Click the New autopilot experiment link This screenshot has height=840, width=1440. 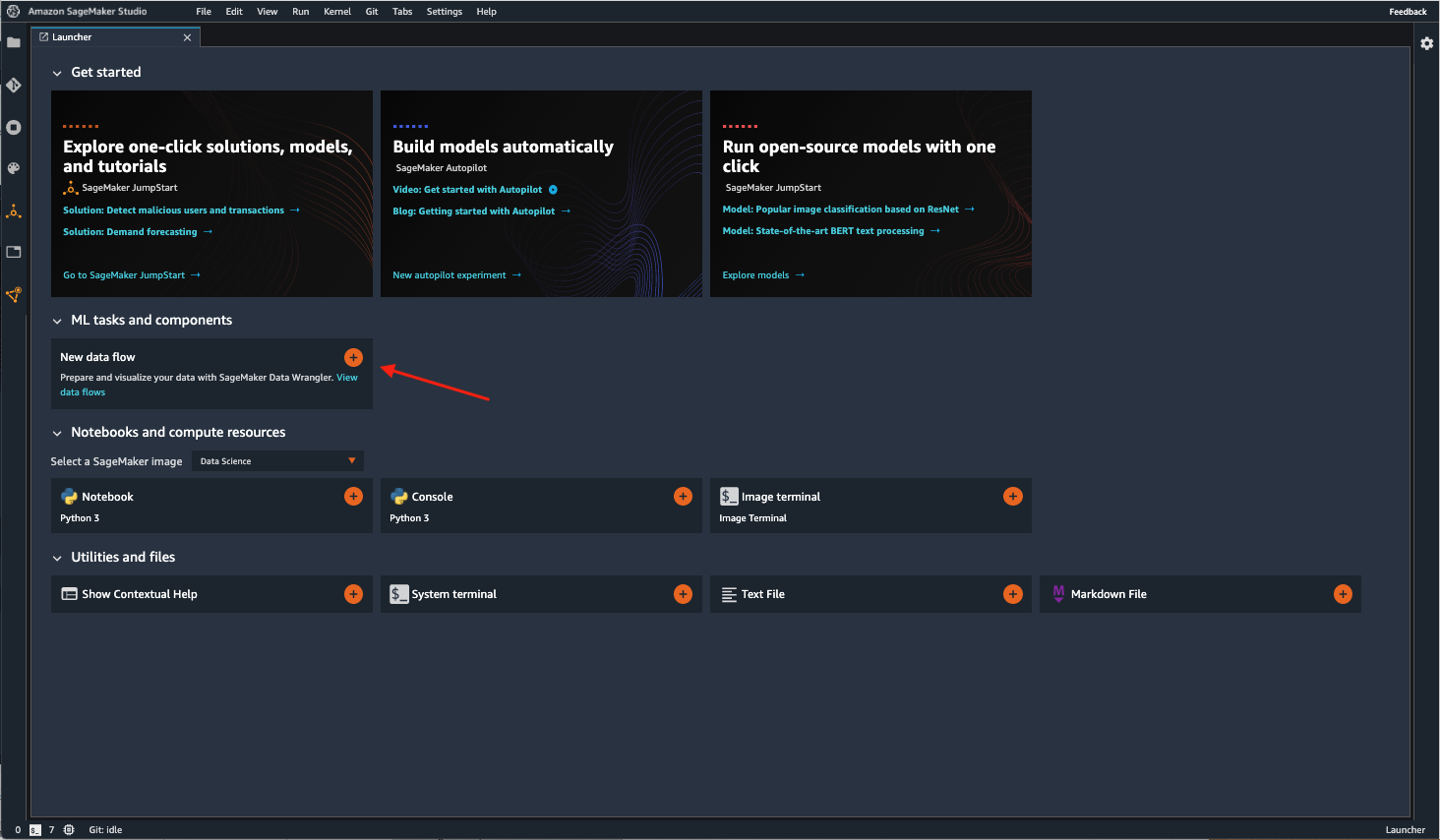(450, 275)
